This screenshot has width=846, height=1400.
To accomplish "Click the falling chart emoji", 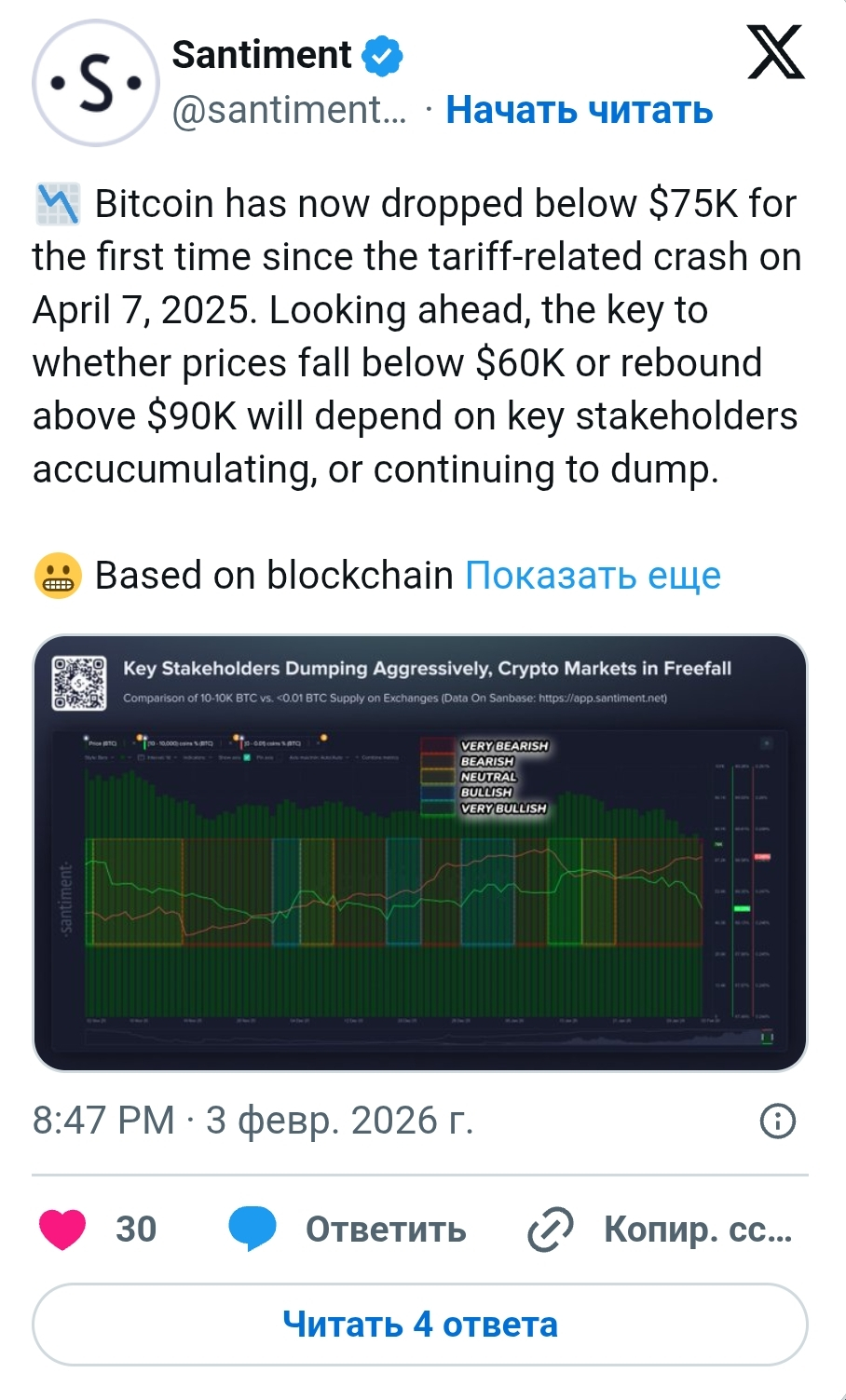I will [58, 204].
